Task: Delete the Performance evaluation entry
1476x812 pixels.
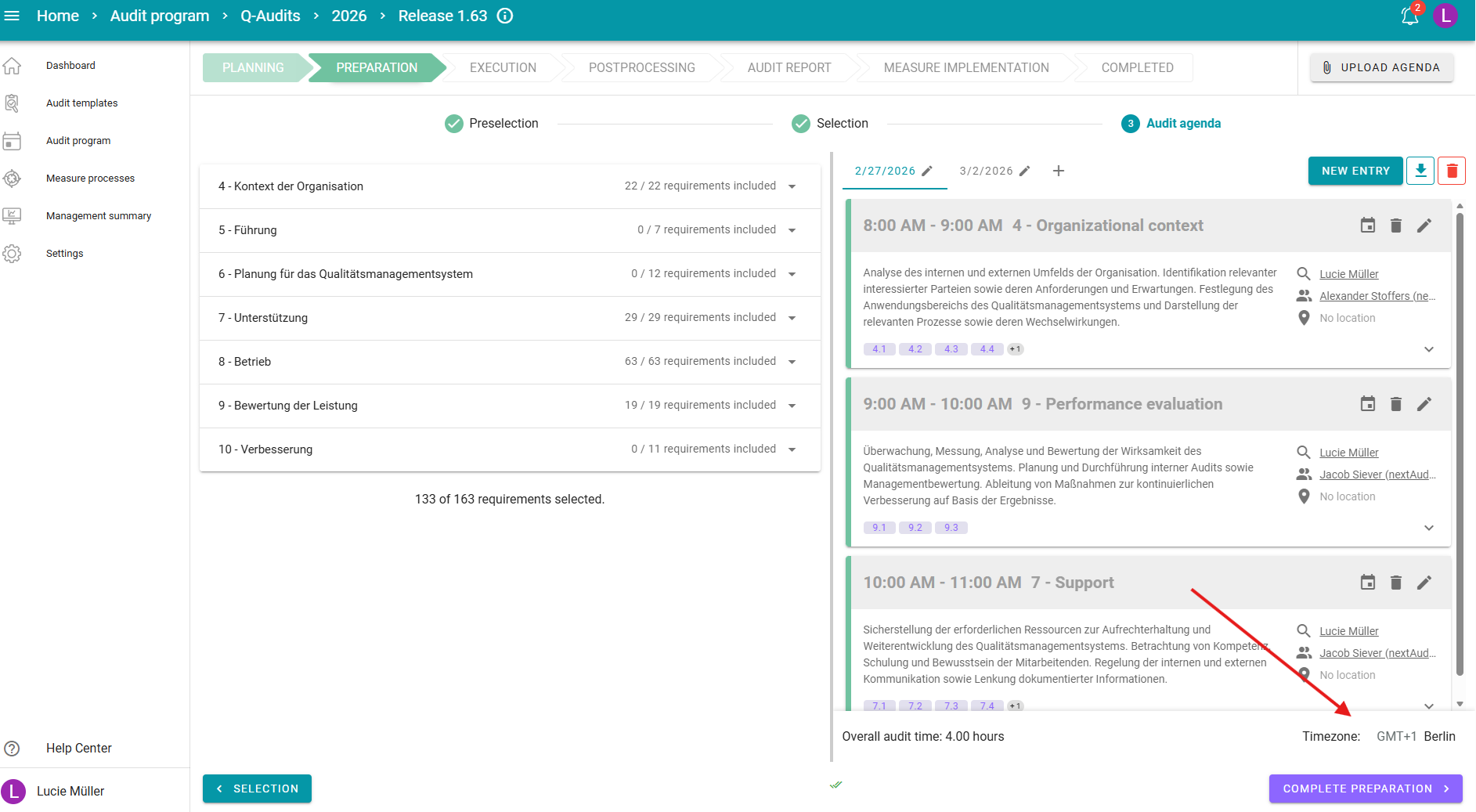Action: [x=1395, y=404]
